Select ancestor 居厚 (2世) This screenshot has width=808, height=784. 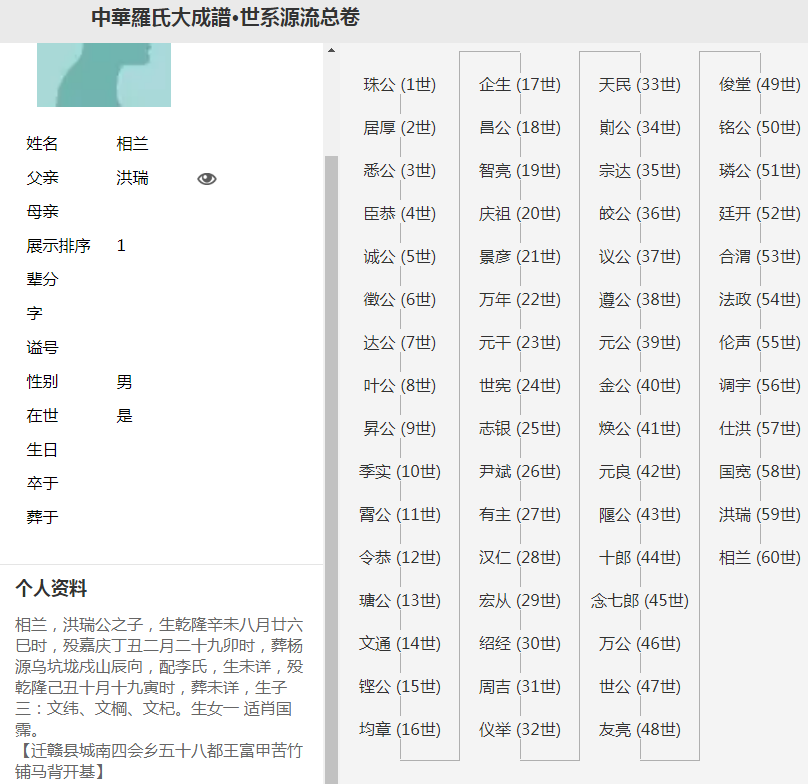click(x=399, y=127)
